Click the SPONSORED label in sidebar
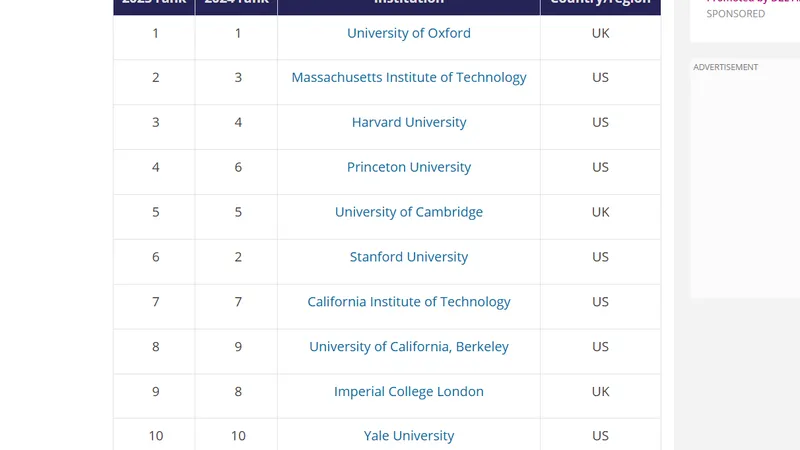This screenshot has height=450, width=800. pyautogui.click(x=736, y=14)
